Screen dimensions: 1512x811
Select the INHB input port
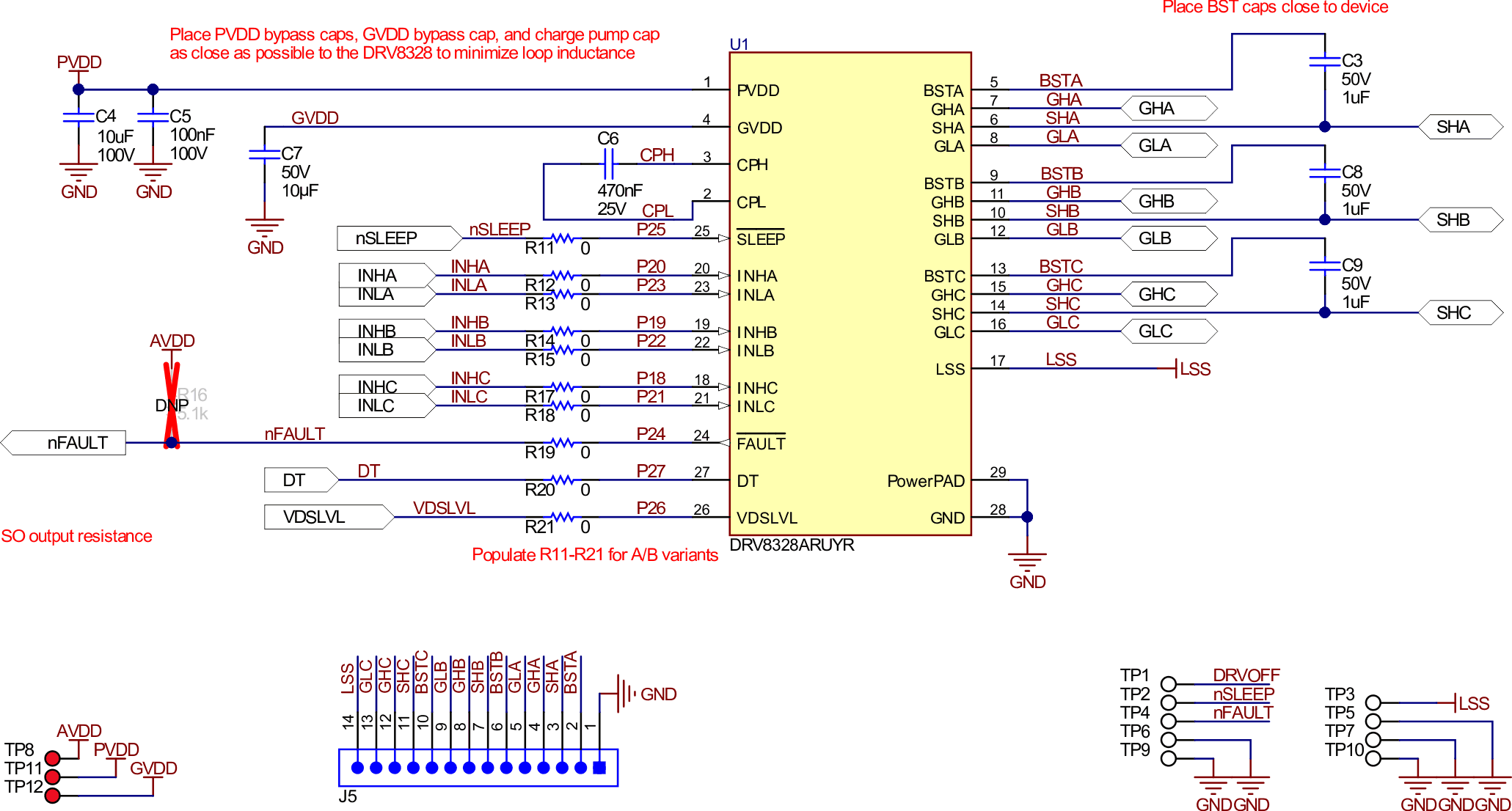387,331
